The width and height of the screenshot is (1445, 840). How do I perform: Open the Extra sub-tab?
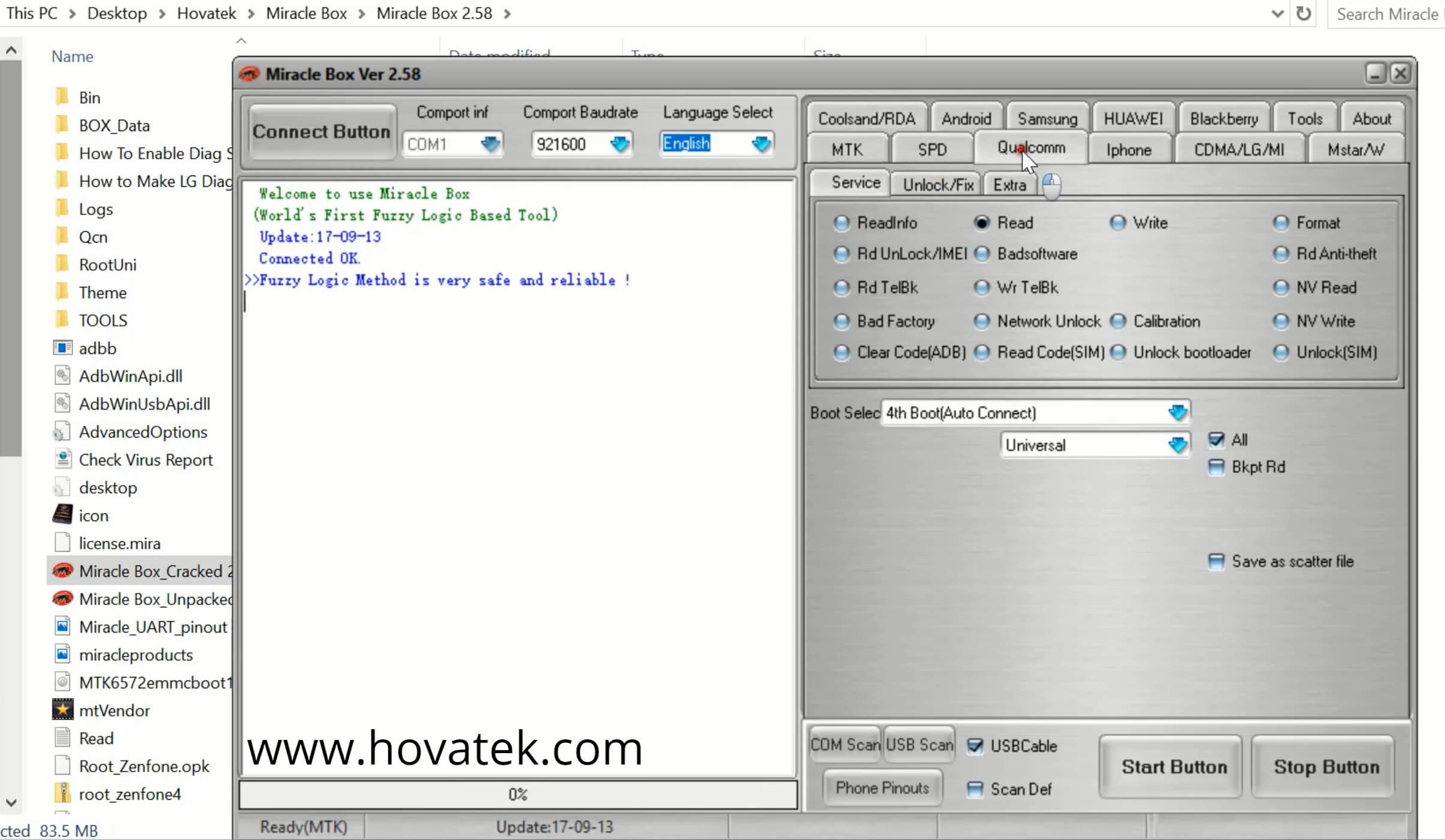[1009, 185]
